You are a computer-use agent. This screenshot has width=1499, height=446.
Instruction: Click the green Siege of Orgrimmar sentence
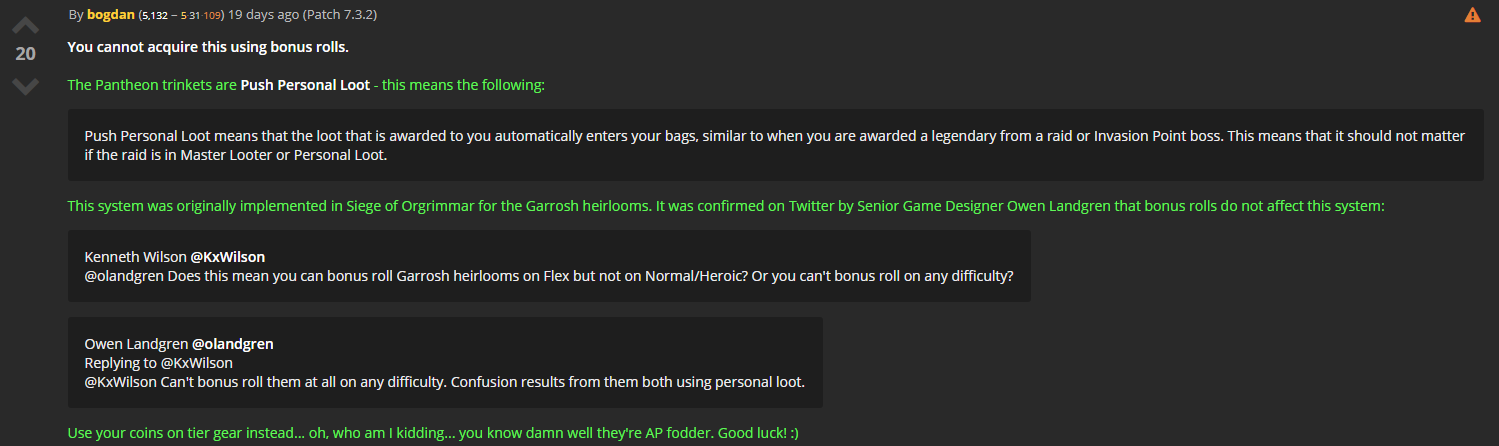726,206
